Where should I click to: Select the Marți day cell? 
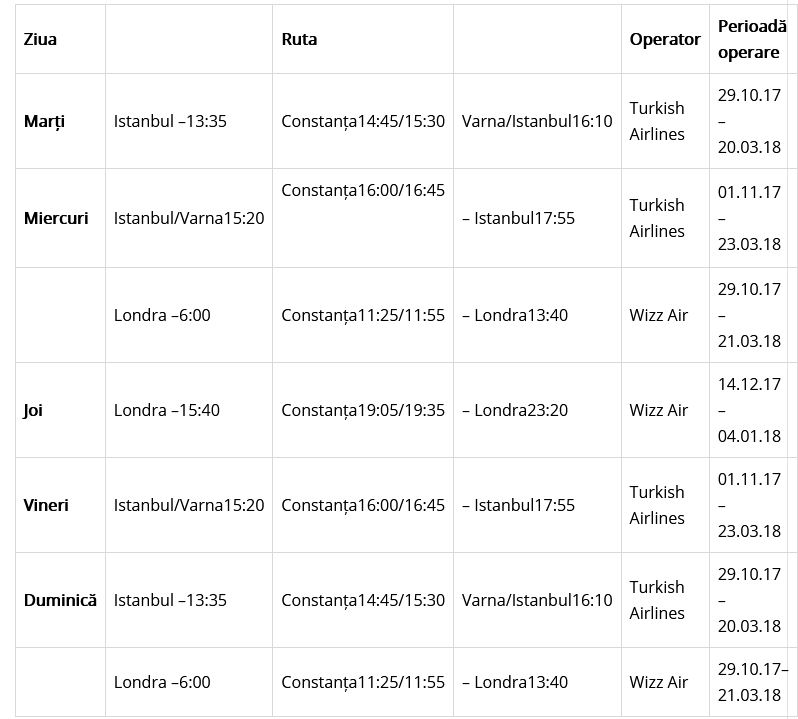(45, 121)
